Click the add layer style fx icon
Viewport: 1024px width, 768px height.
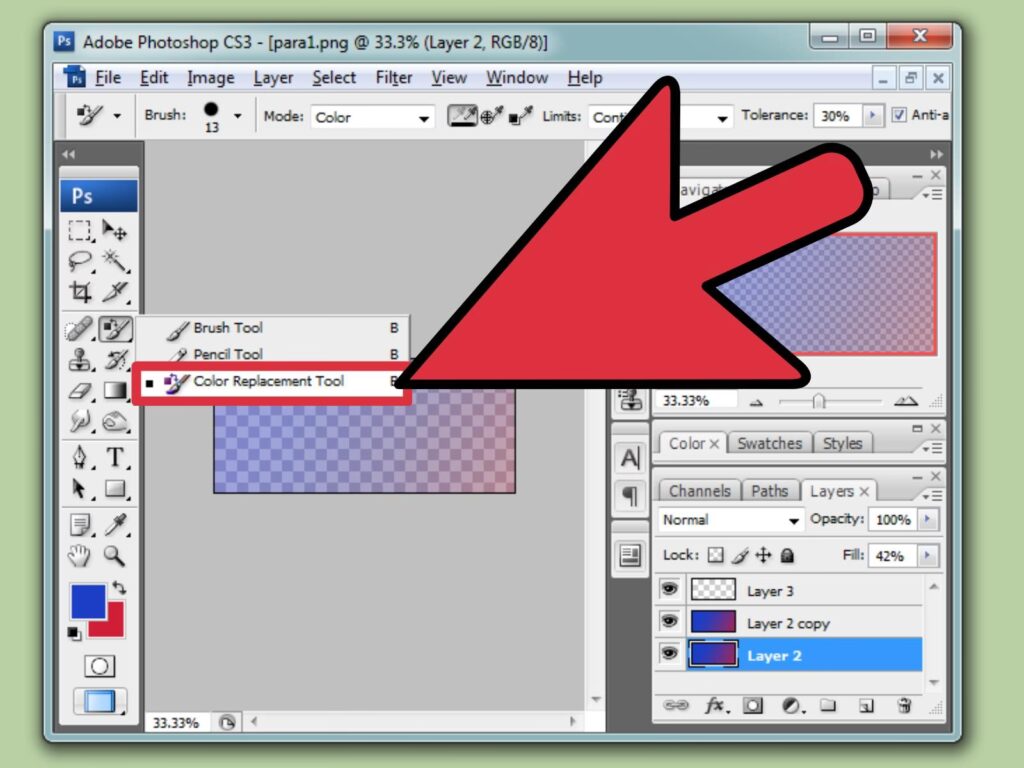click(716, 705)
